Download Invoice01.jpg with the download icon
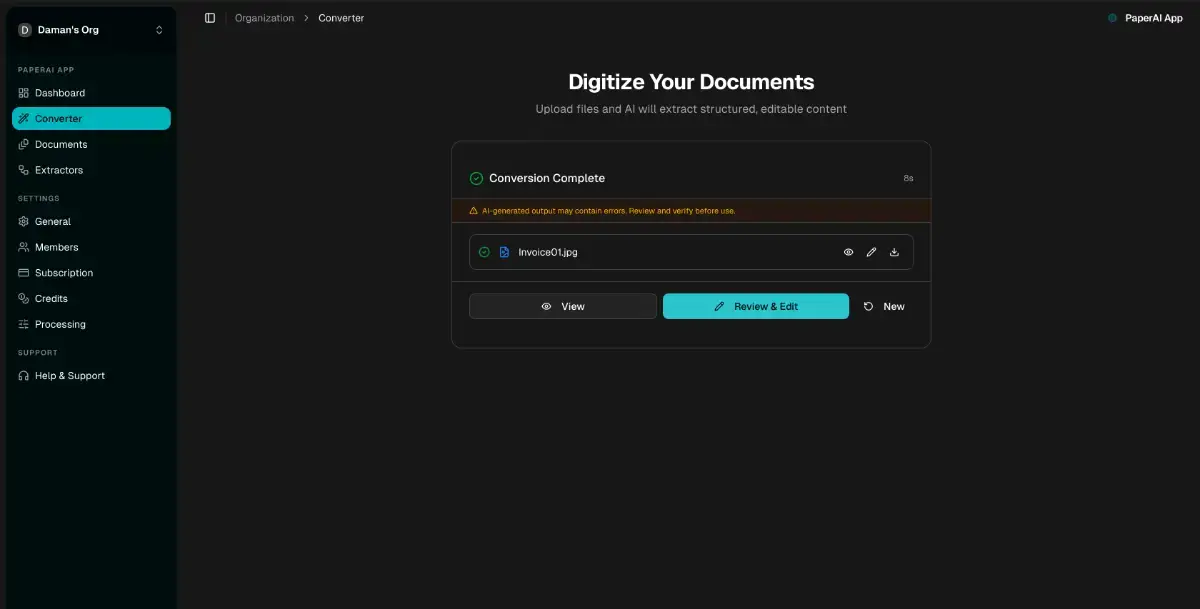Image resolution: width=1200 pixels, height=609 pixels. [894, 252]
